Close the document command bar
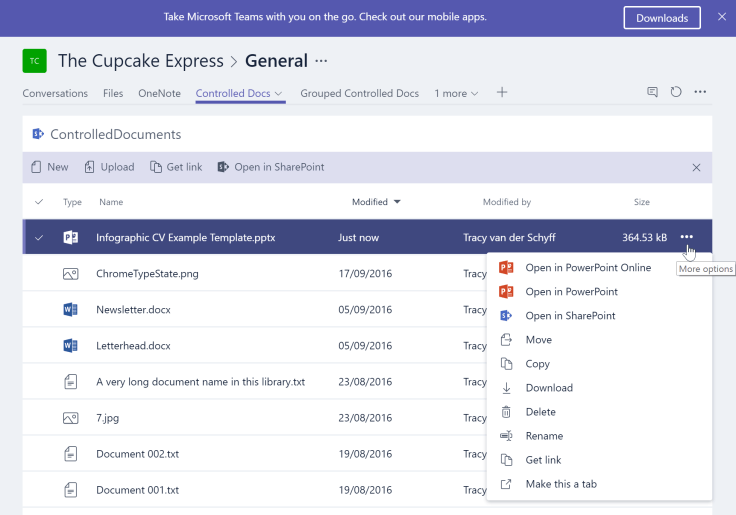Screen dimensions: 736x515 pyautogui.click(x=696, y=168)
